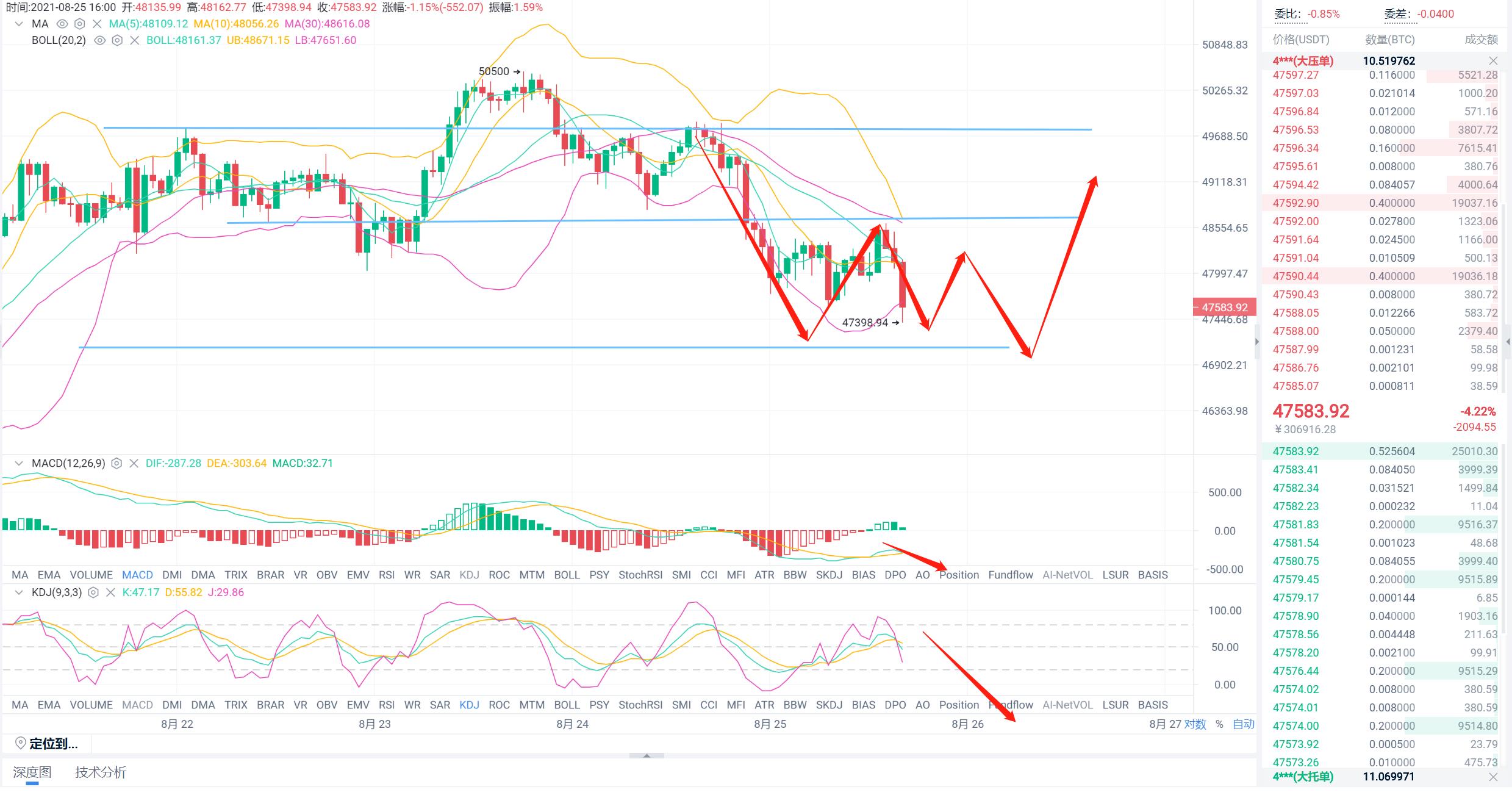Dismiss the 大压单 large sell order row
This screenshot has width=1512, height=795.
tap(1493, 60)
